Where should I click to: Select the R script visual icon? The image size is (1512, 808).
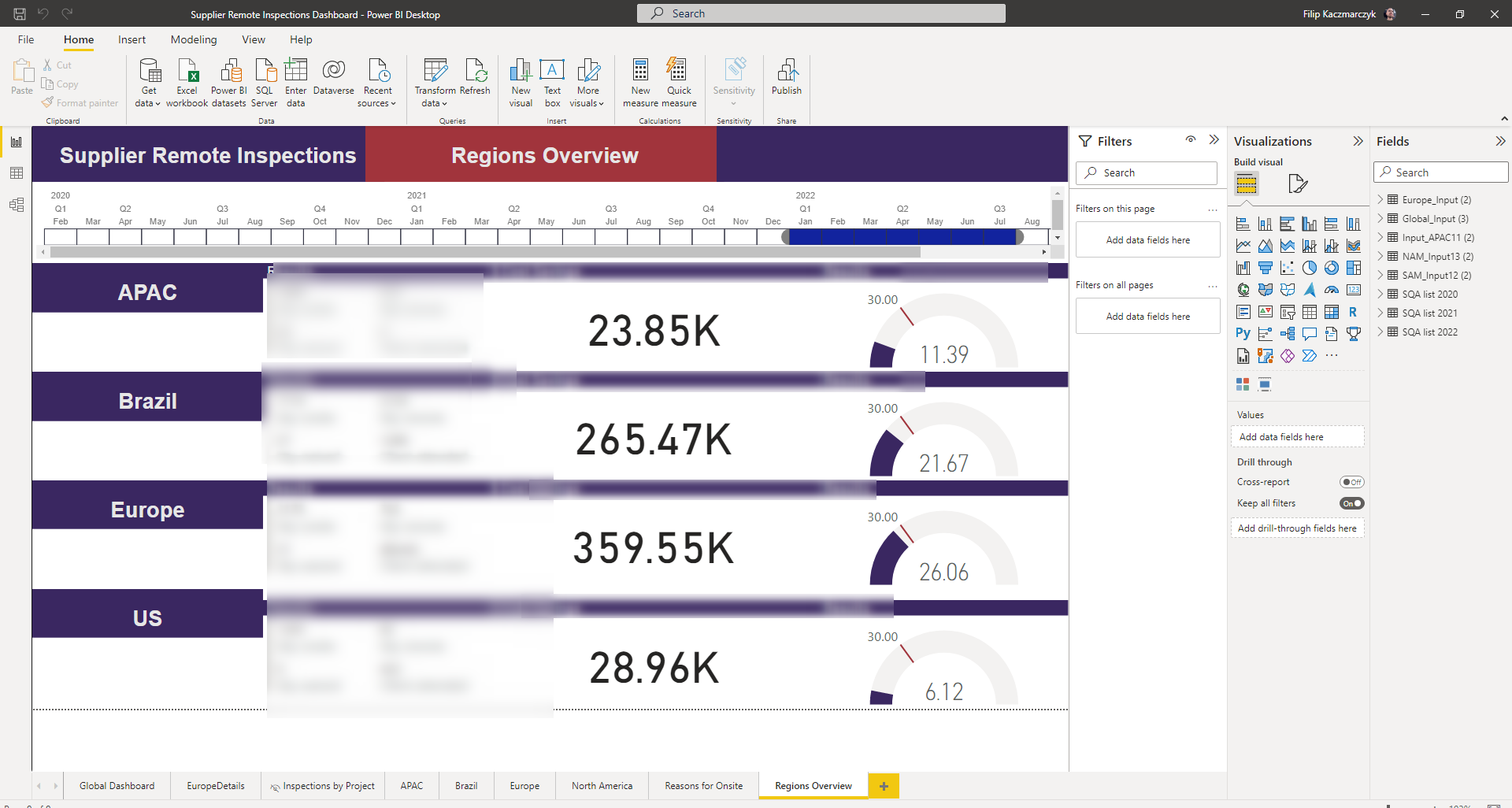coord(1353,312)
